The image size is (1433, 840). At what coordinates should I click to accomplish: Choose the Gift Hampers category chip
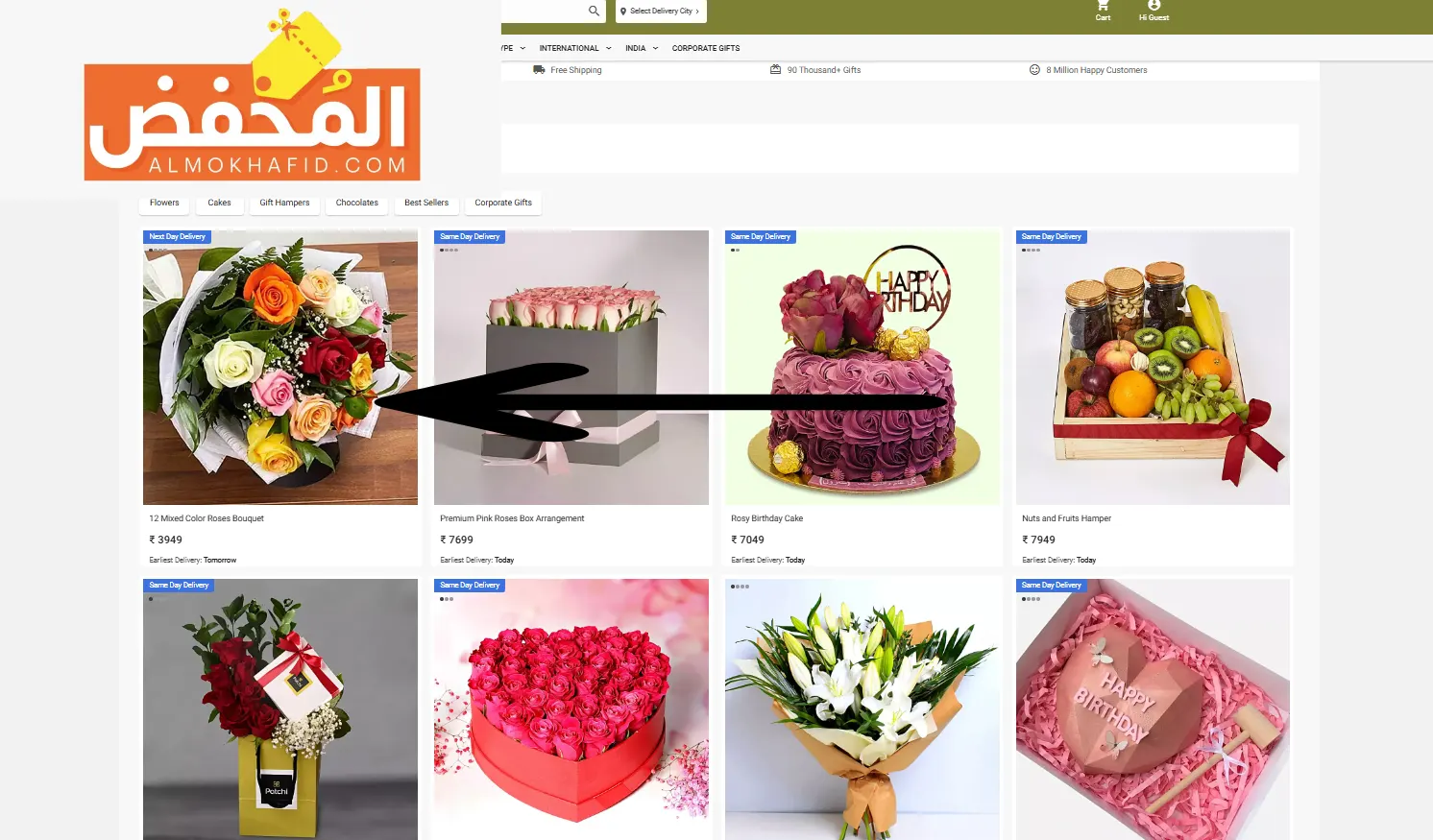[284, 203]
